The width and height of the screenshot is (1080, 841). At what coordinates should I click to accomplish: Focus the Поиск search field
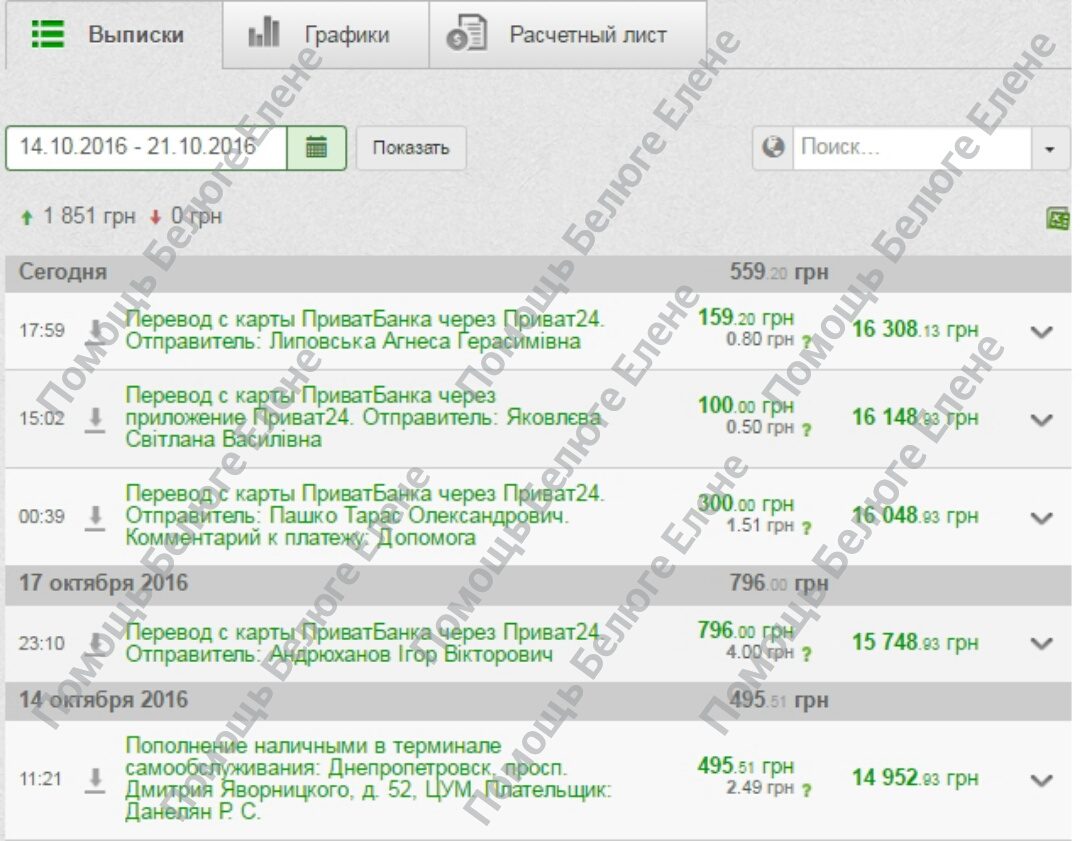coord(912,147)
